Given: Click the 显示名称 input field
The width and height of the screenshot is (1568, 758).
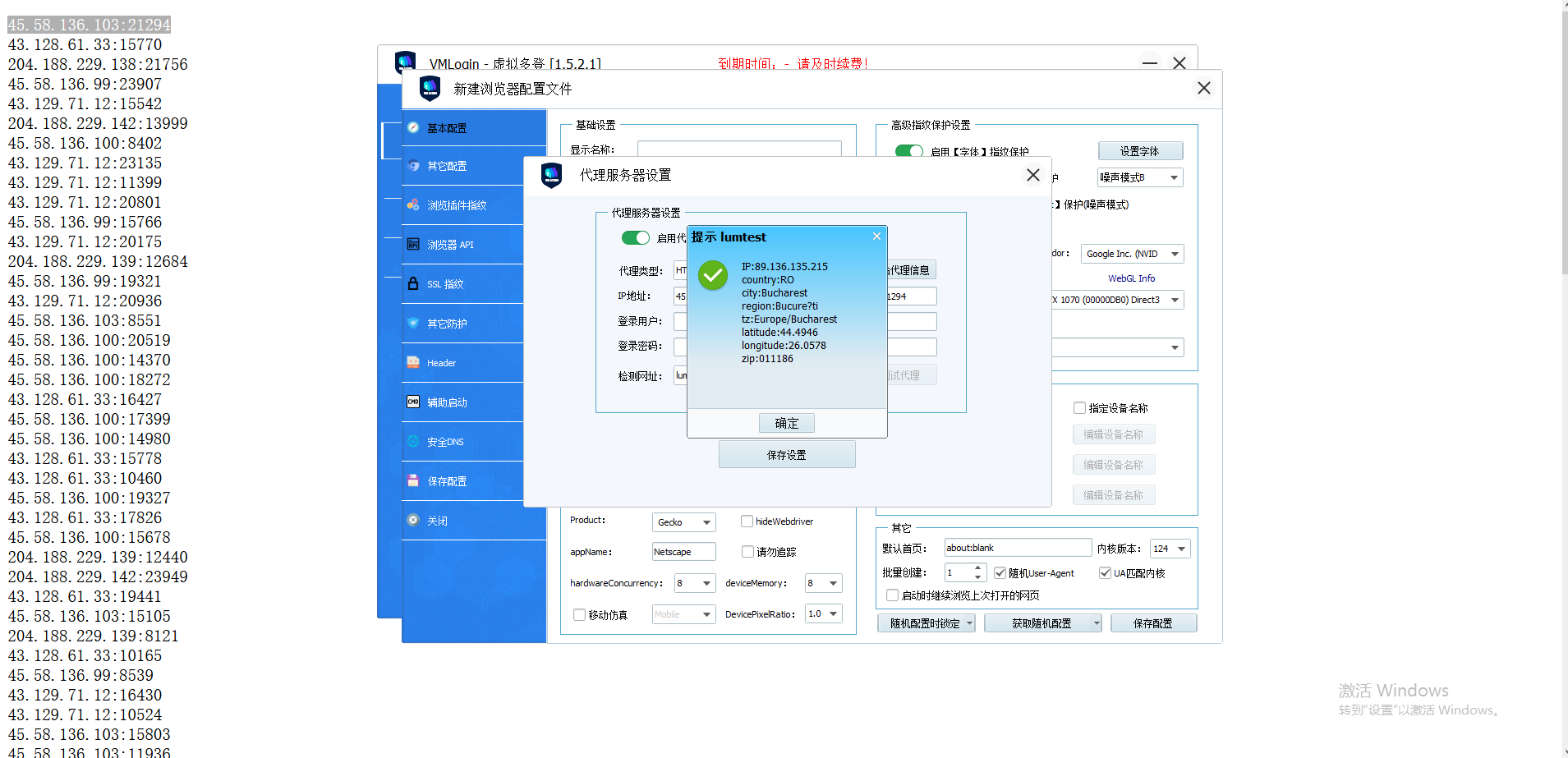Looking at the screenshot, I should 739,149.
